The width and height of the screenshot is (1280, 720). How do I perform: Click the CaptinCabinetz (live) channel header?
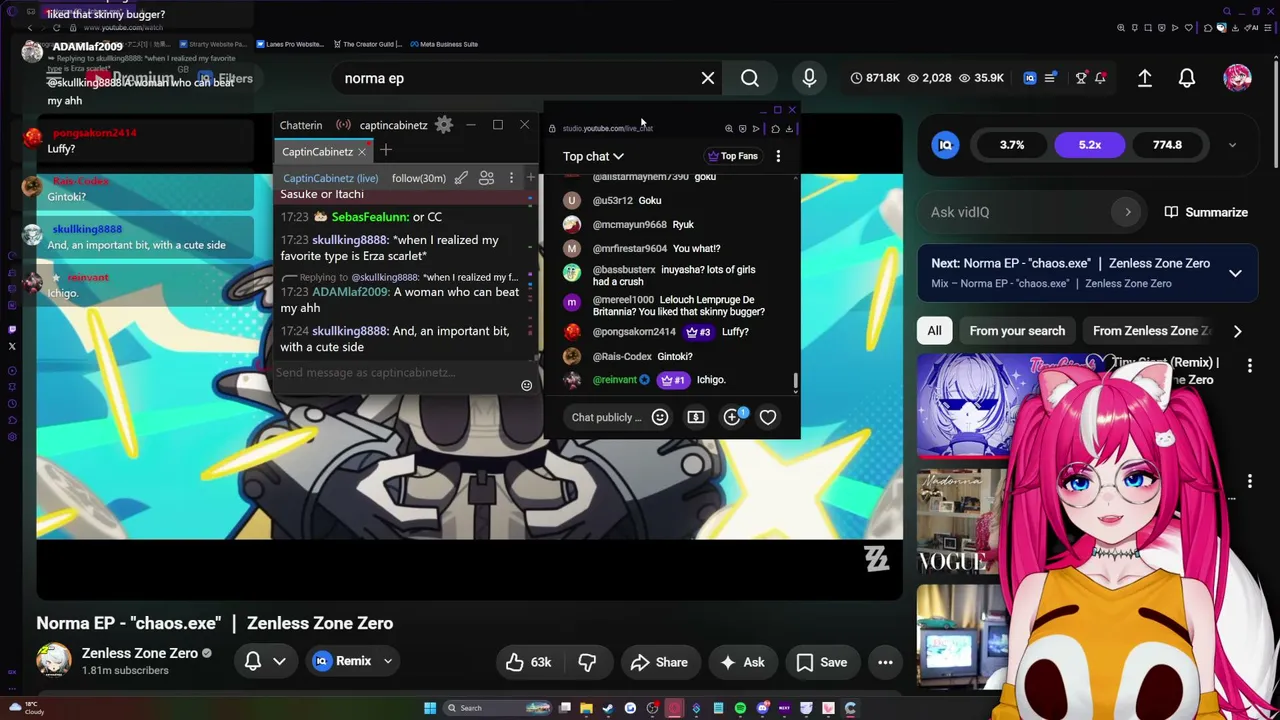330,178
